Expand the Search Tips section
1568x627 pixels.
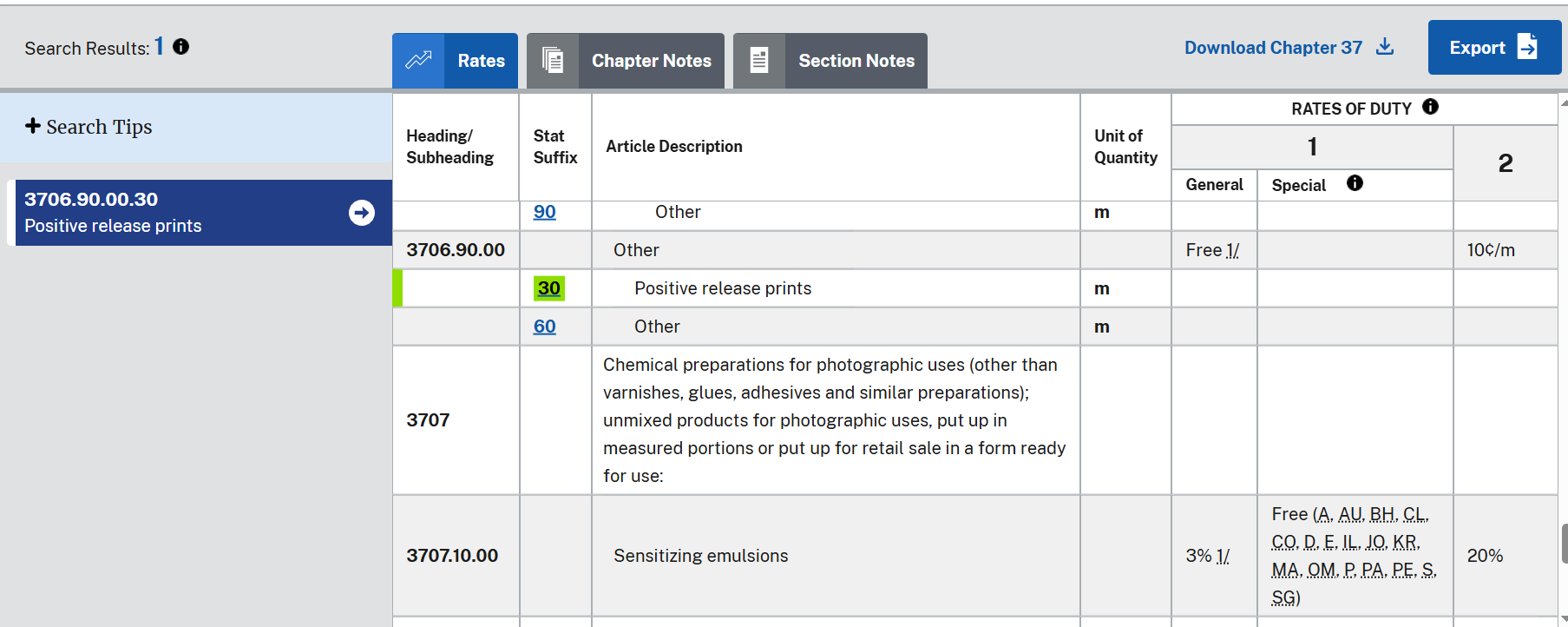tap(89, 127)
